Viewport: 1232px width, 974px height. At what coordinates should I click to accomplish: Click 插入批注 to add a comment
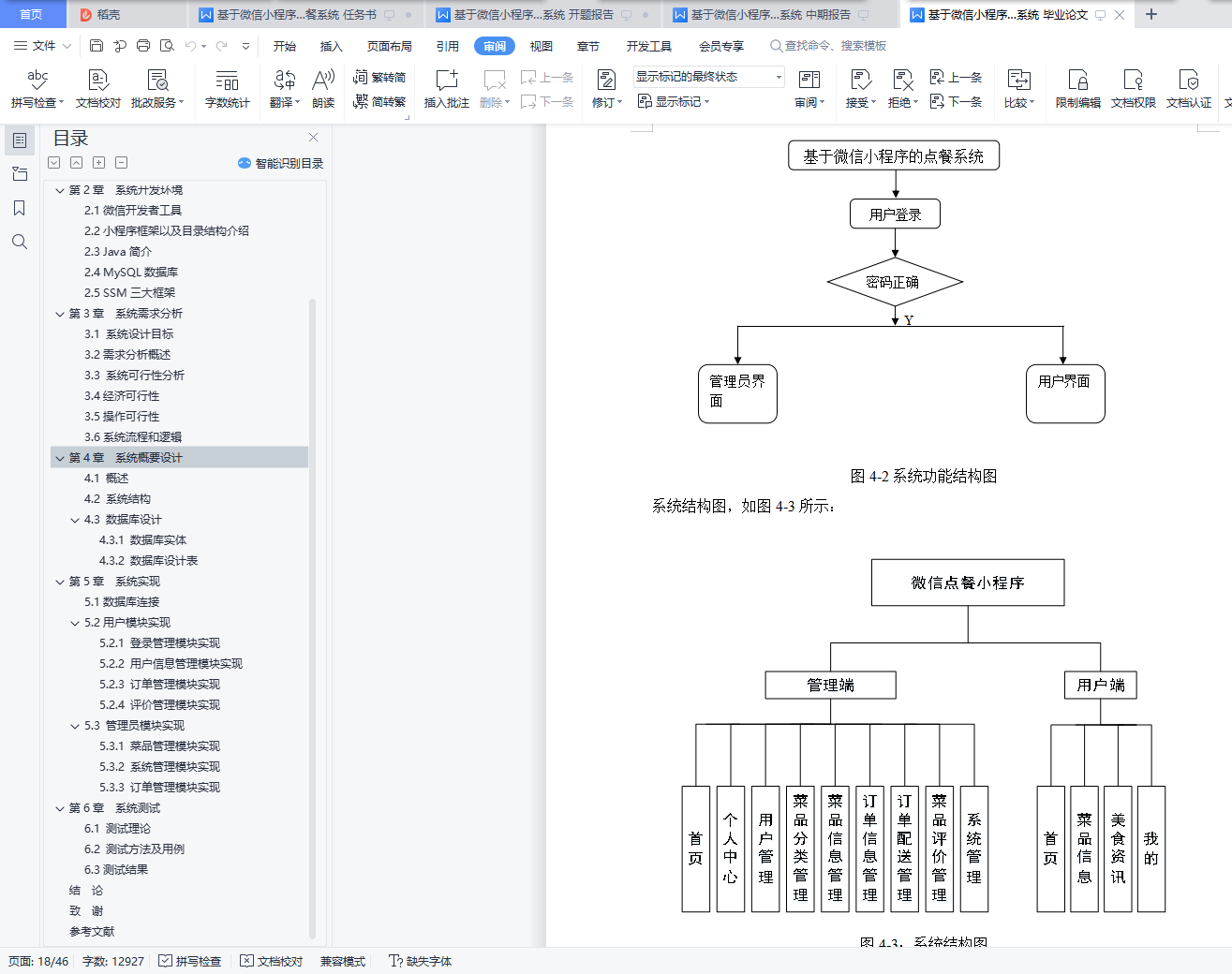(x=447, y=89)
